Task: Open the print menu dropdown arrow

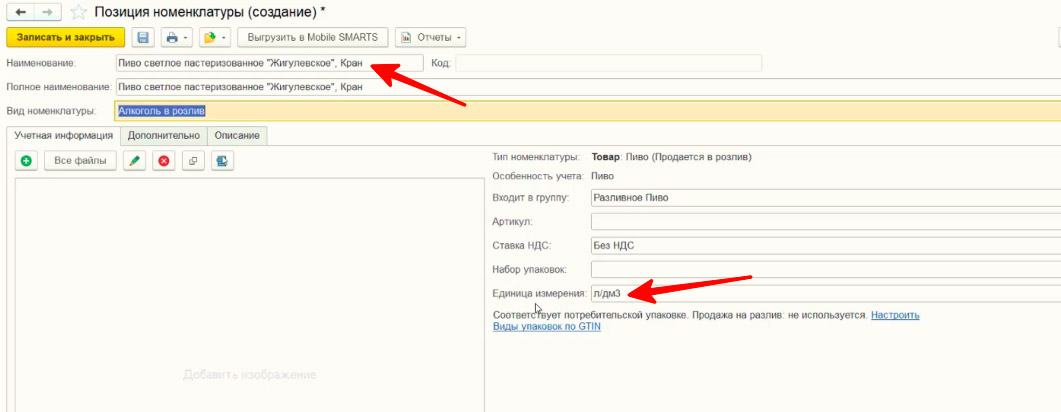Action: (x=186, y=37)
